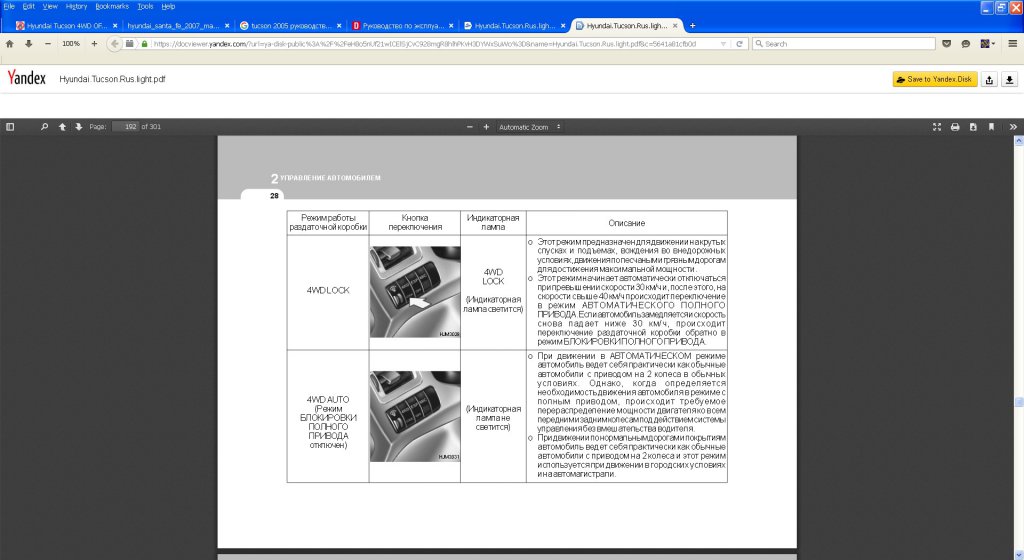
Task: Close the Hyundai Tucson 4WD tab
Action: (115, 25)
